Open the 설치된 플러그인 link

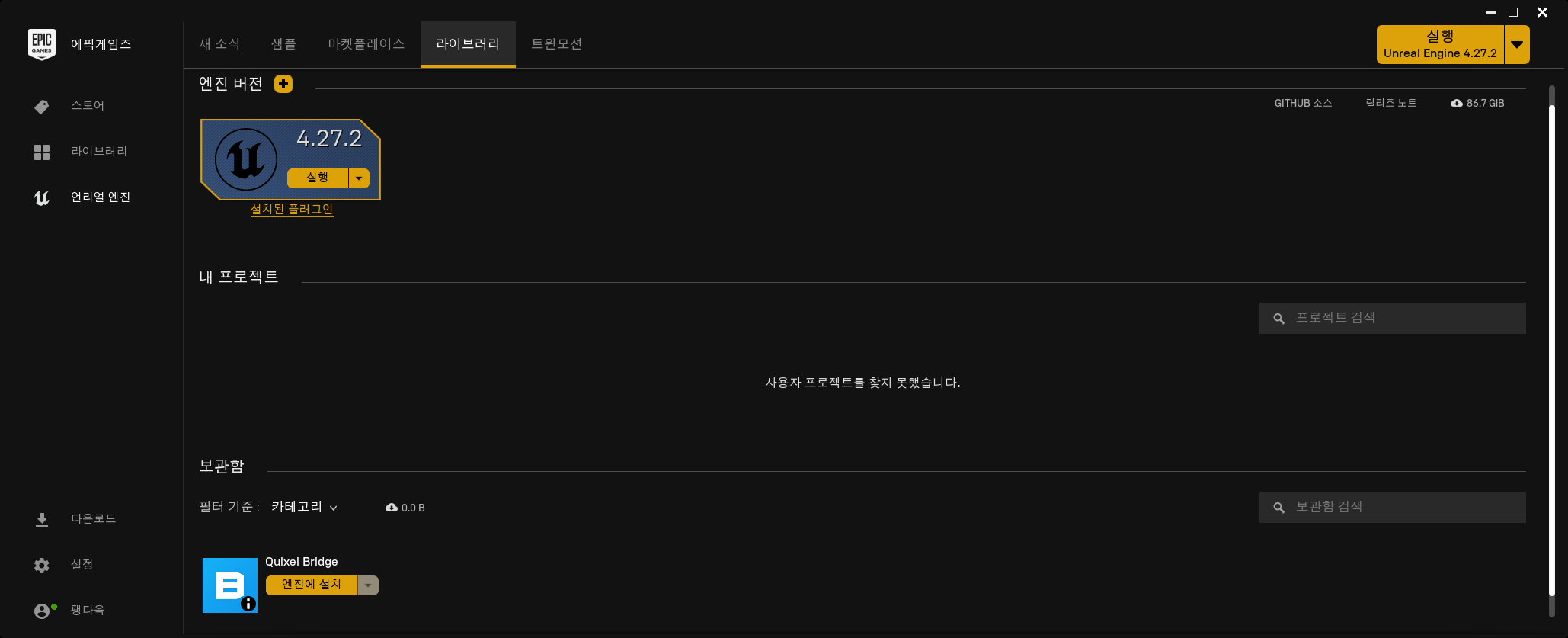(x=292, y=209)
